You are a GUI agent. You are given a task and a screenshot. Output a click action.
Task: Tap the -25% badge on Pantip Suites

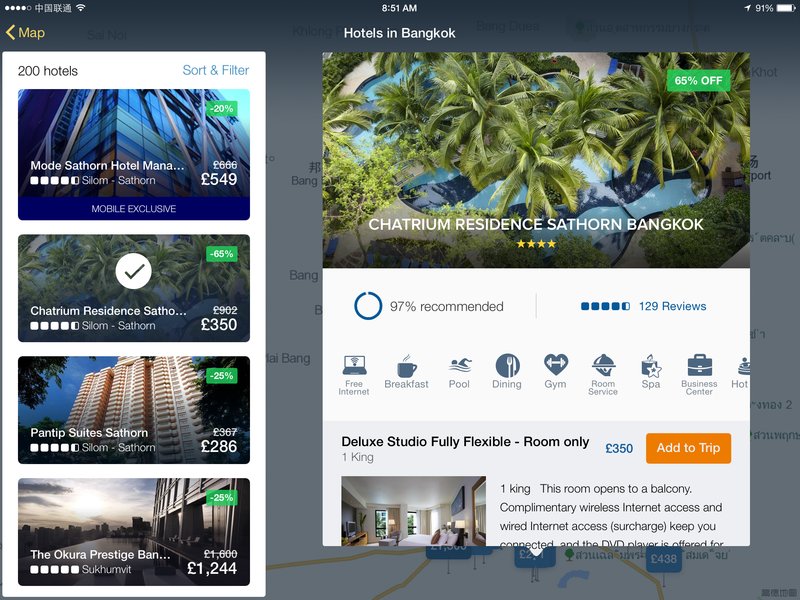[221, 376]
